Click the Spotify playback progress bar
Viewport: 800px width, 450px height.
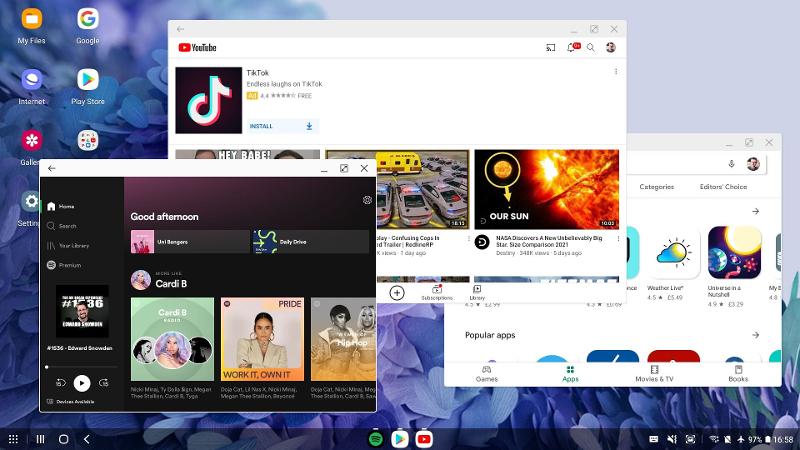pos(82,366)
